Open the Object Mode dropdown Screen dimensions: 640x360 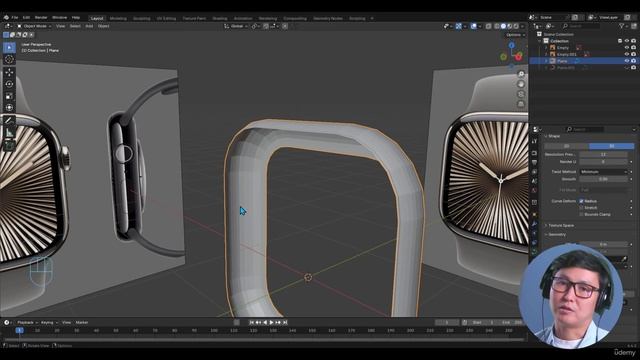(34, 26)
